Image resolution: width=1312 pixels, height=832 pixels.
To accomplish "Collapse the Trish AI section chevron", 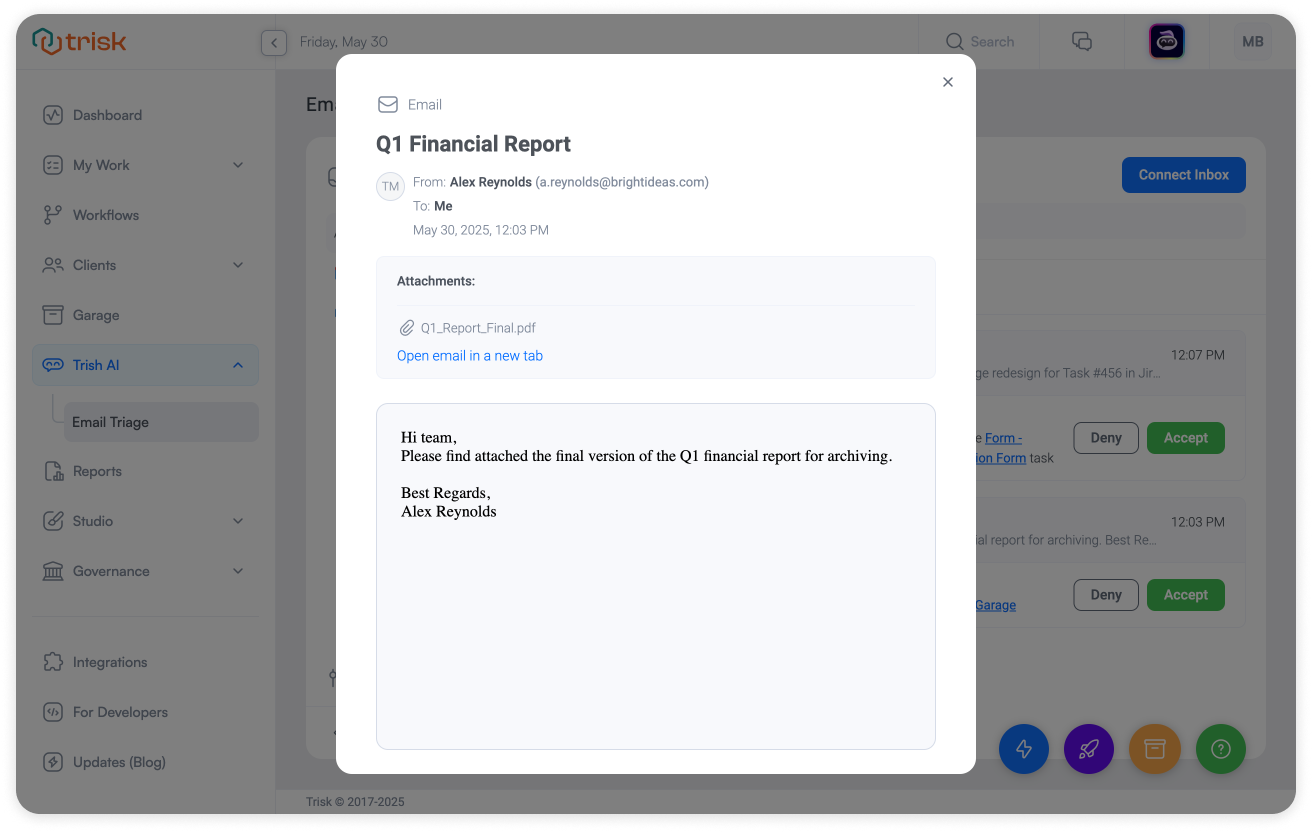I will coord(238,365).
